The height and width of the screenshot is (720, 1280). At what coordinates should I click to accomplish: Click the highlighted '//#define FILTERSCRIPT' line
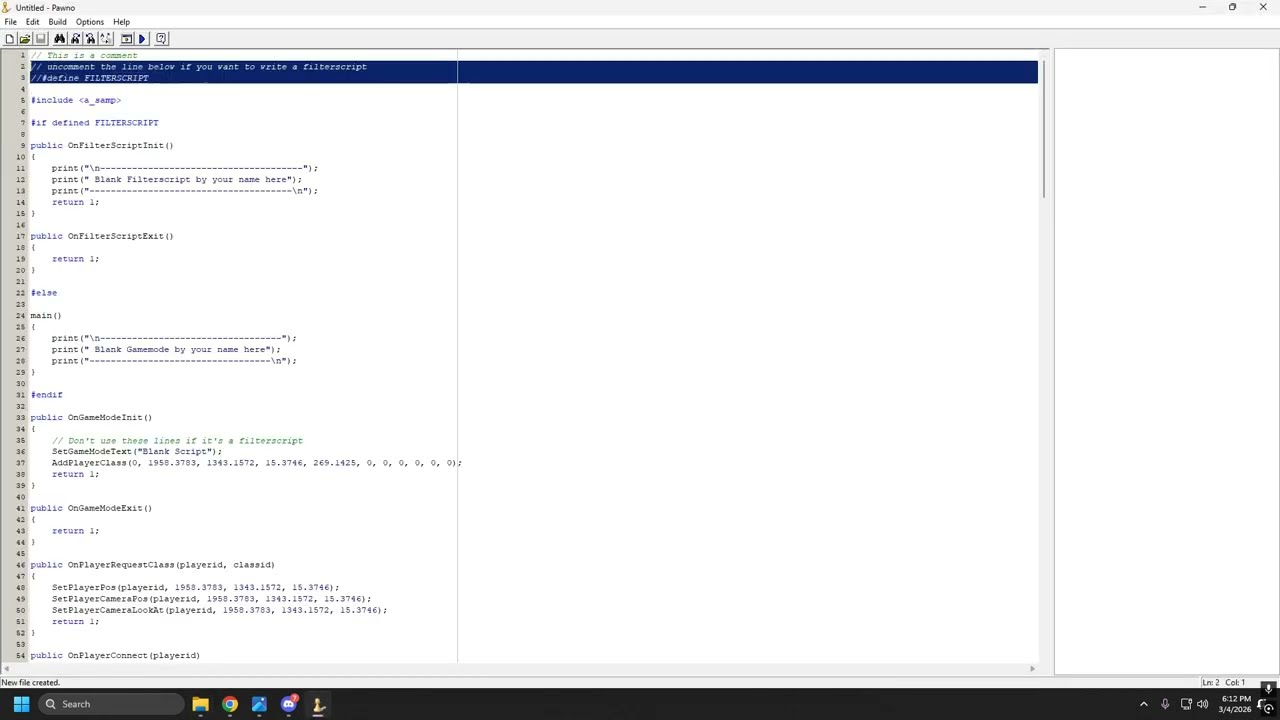coord(90,78)
